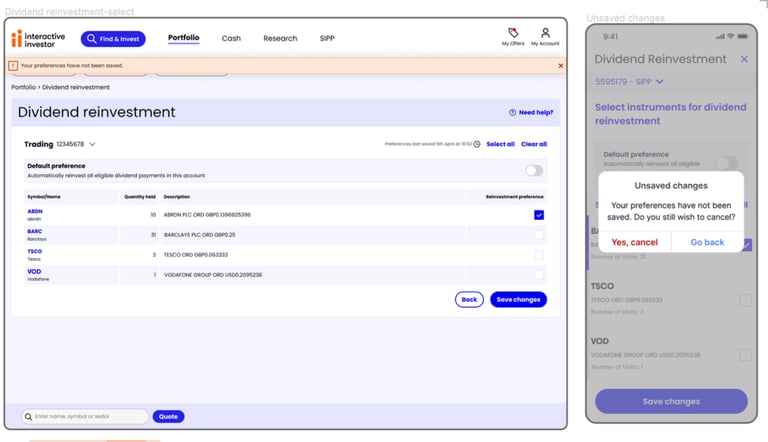Dismiss the preferences not saved banner
This screenshot has width=768, height=442.
click(x=561, y=66)
